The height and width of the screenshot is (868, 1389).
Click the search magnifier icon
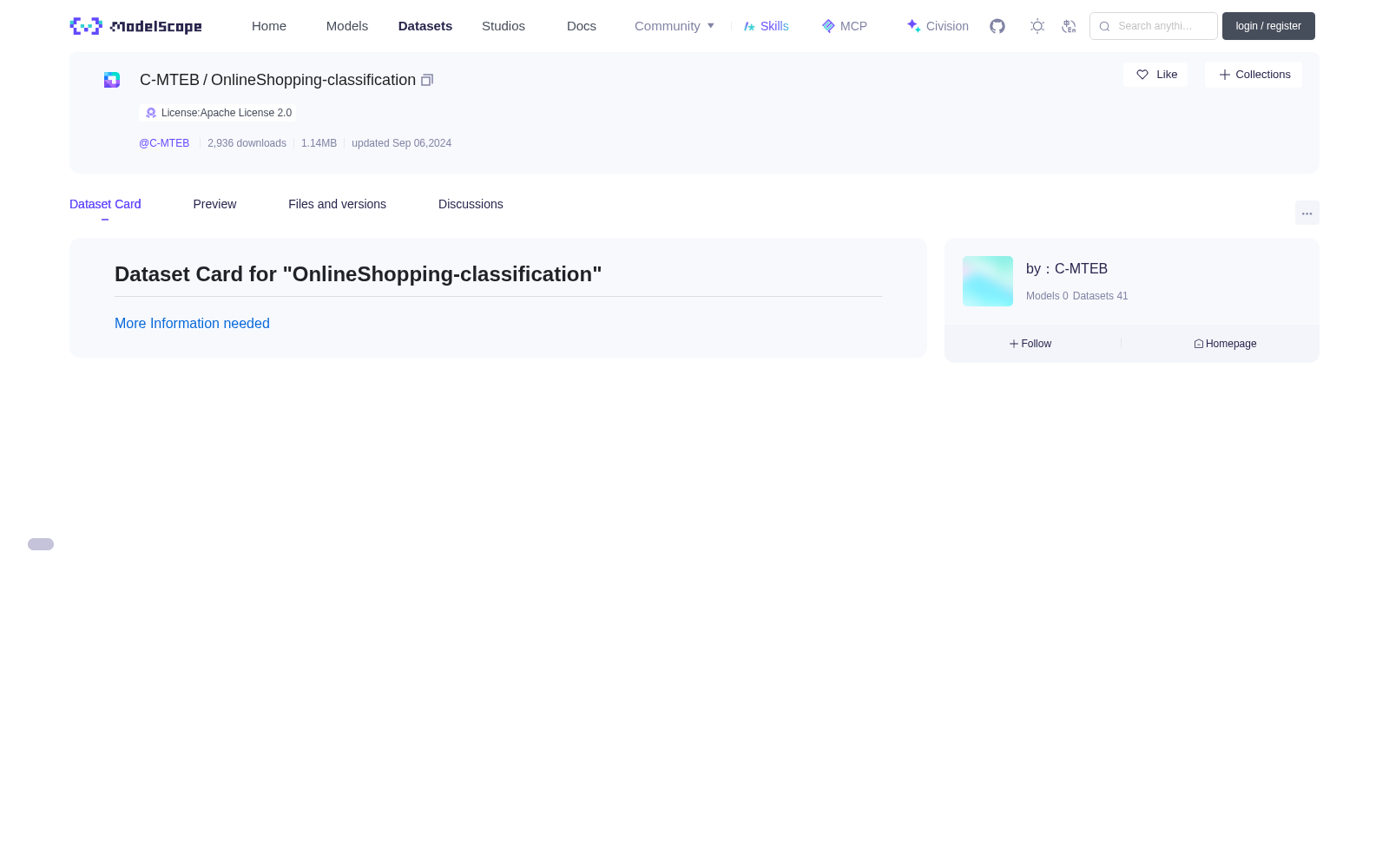click(1104, 26)
